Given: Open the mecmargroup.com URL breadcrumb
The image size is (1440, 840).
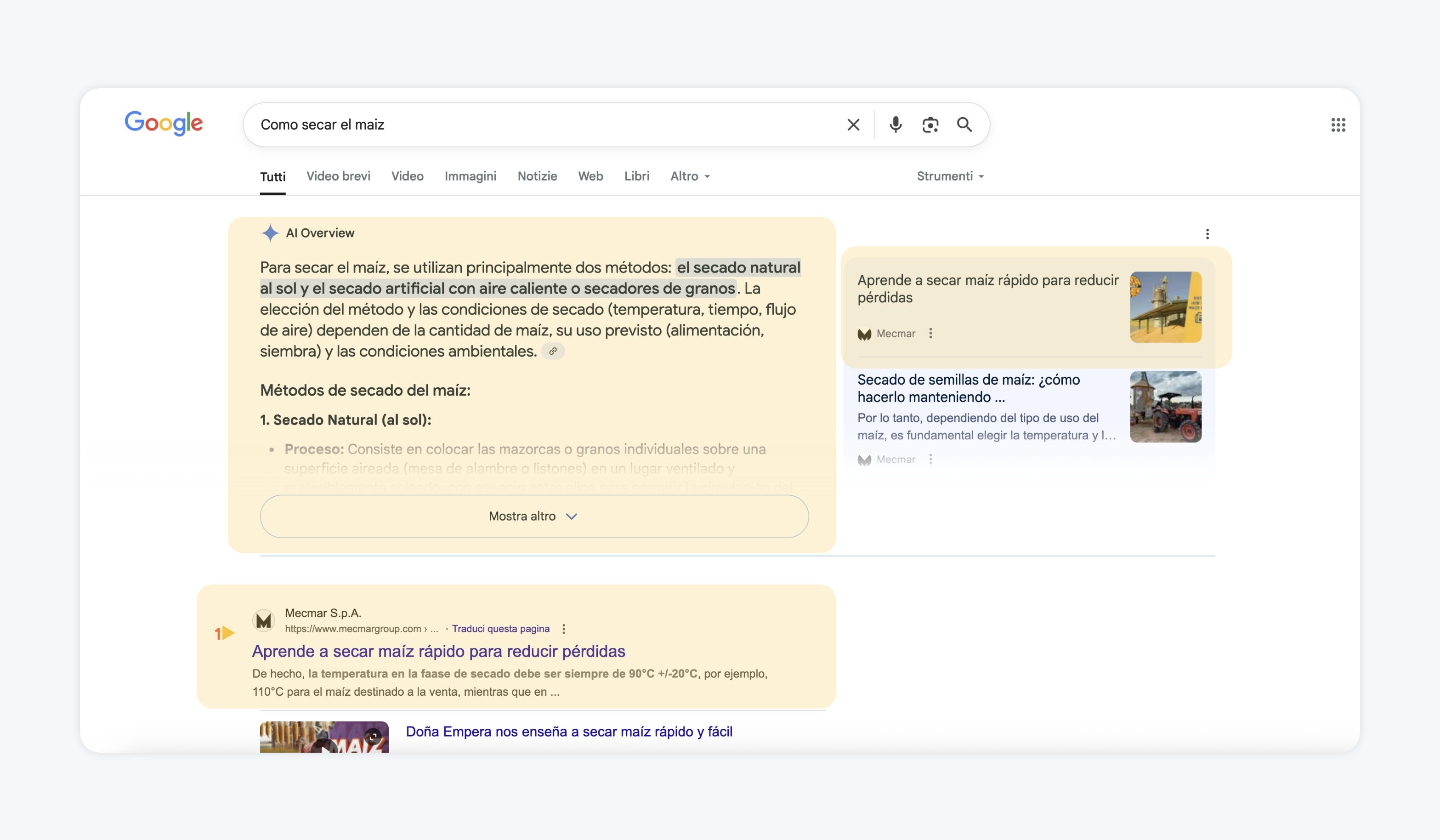Looking at the screenshot, I should click(361, 629).
